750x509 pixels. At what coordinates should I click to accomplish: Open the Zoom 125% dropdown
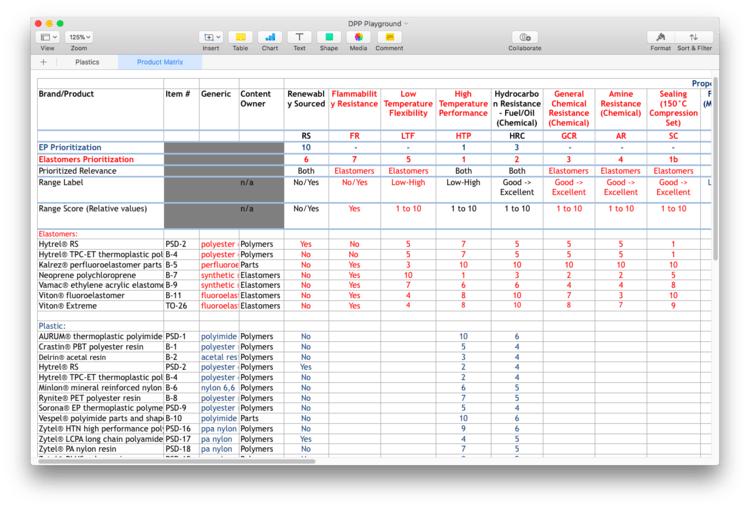[79, 37]
